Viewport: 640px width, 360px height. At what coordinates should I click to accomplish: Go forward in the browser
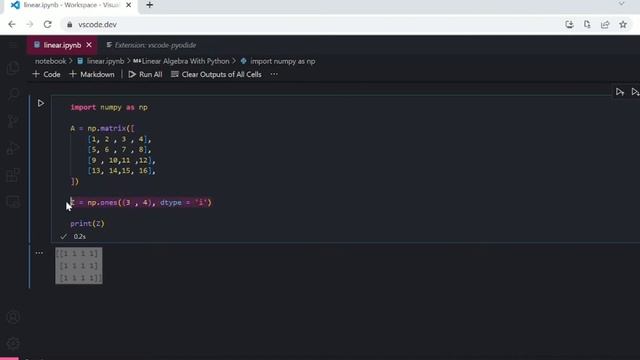(30, 24)
